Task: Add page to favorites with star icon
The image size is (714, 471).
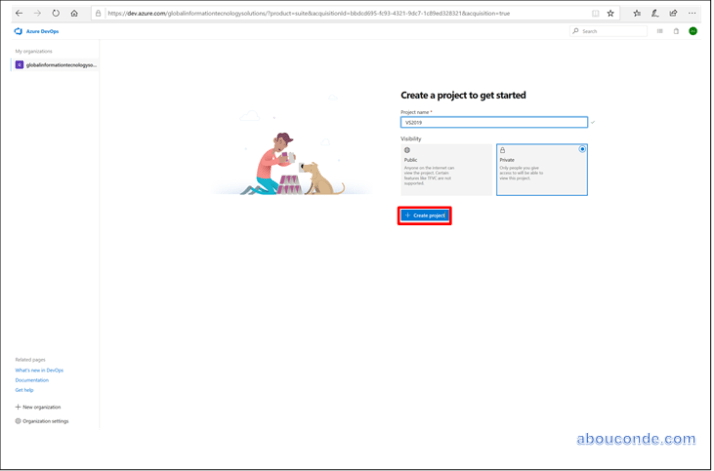Action: (610, 13)
